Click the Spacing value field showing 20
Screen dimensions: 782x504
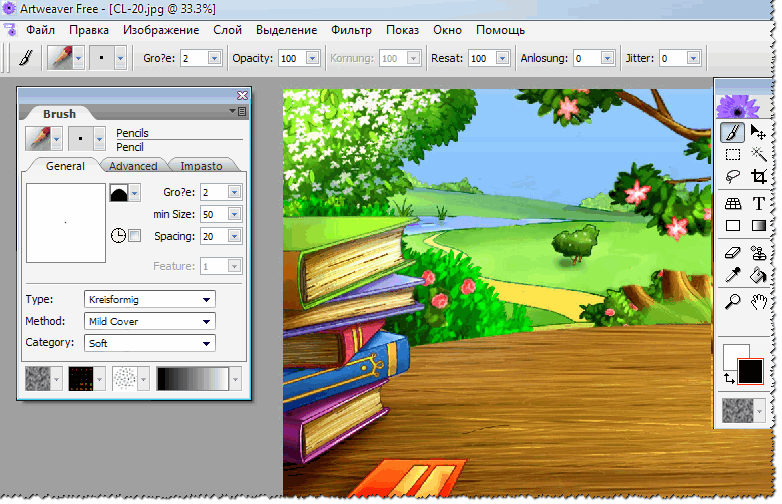click(x=214, y=236)
